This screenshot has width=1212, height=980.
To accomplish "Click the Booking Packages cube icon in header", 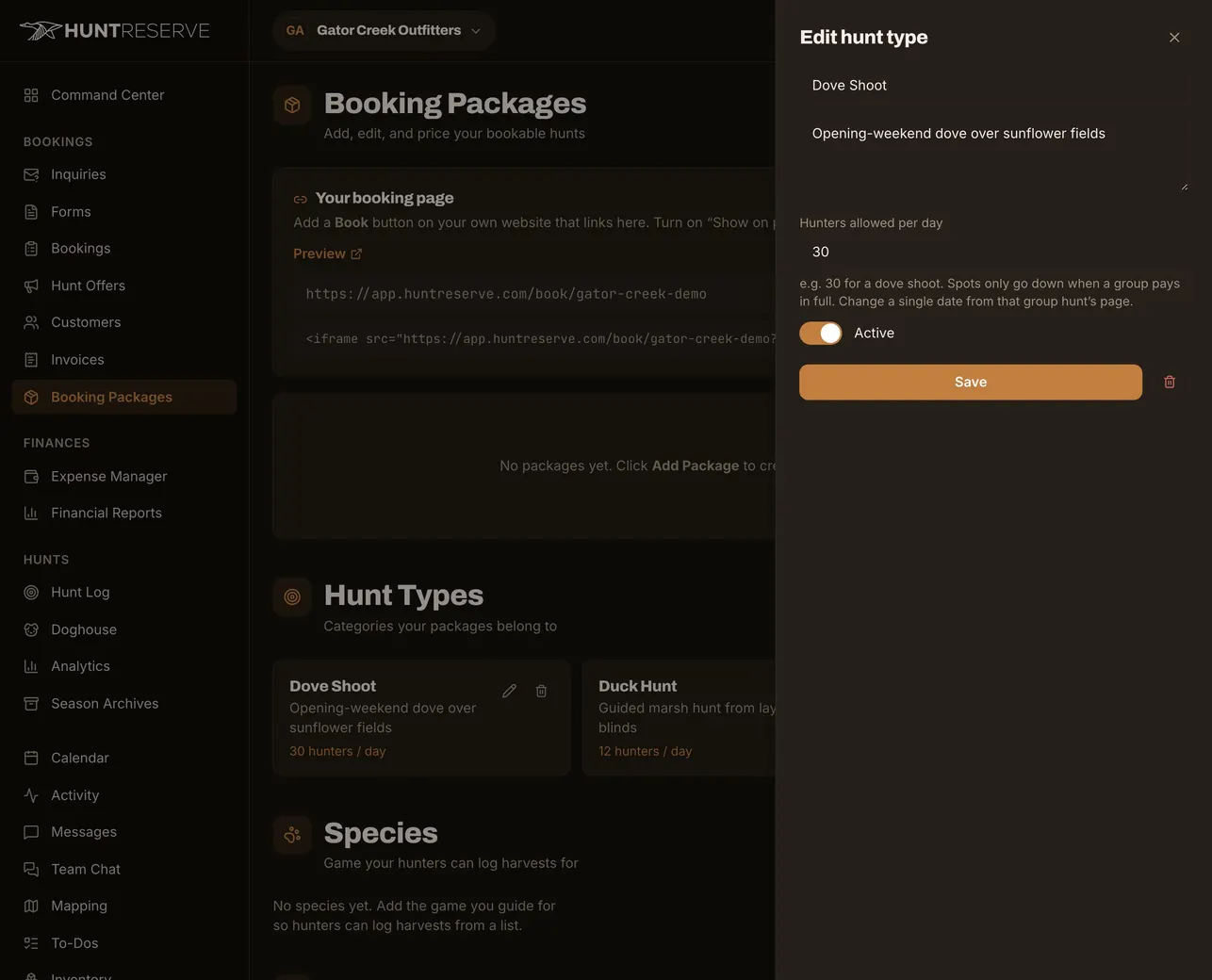I will (x=292, y=105).
